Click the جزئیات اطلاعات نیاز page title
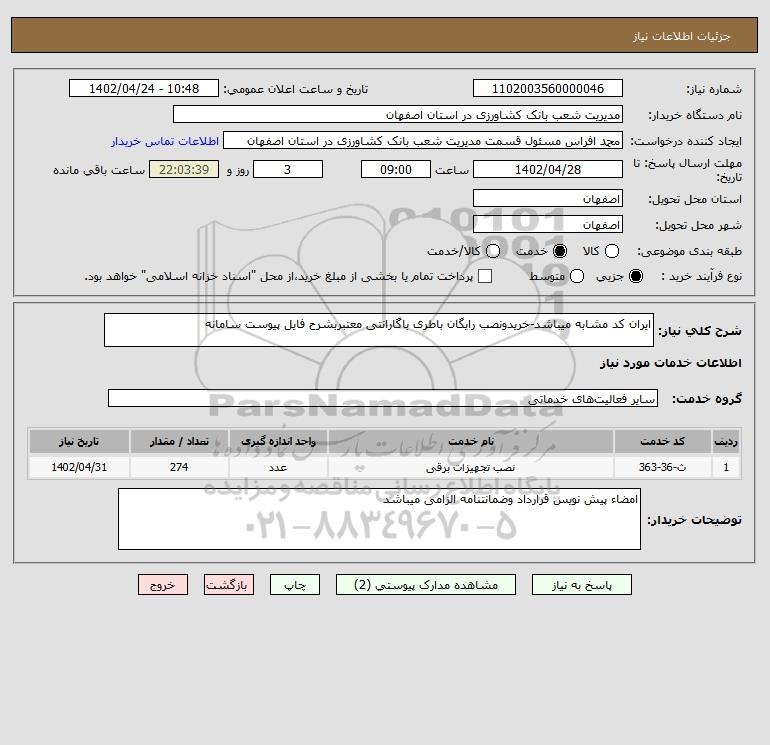 click(682, 36)
